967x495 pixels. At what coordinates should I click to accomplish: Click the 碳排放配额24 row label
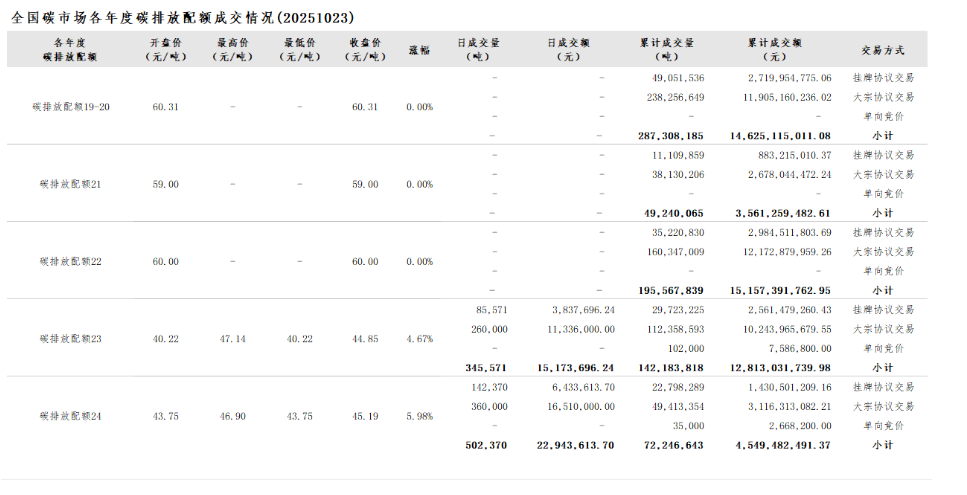[71, 415]
